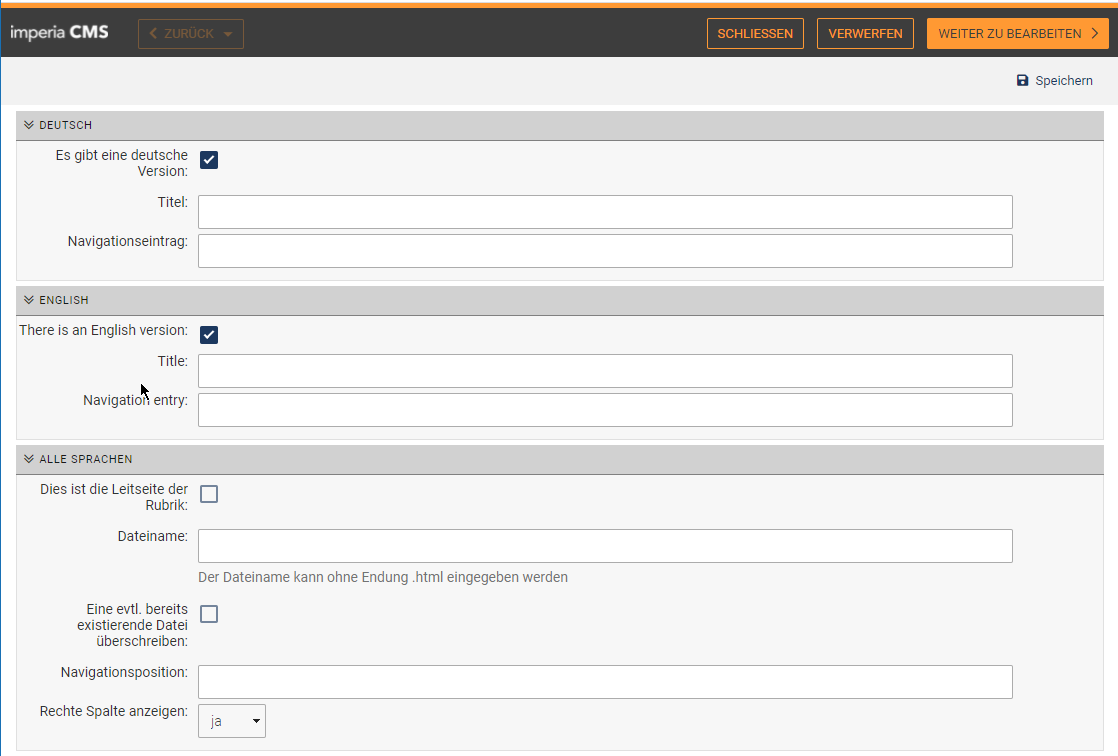The image size is (1118, 756).
Task: Click into the Navigationsposition field
Action: coord(605,682)
